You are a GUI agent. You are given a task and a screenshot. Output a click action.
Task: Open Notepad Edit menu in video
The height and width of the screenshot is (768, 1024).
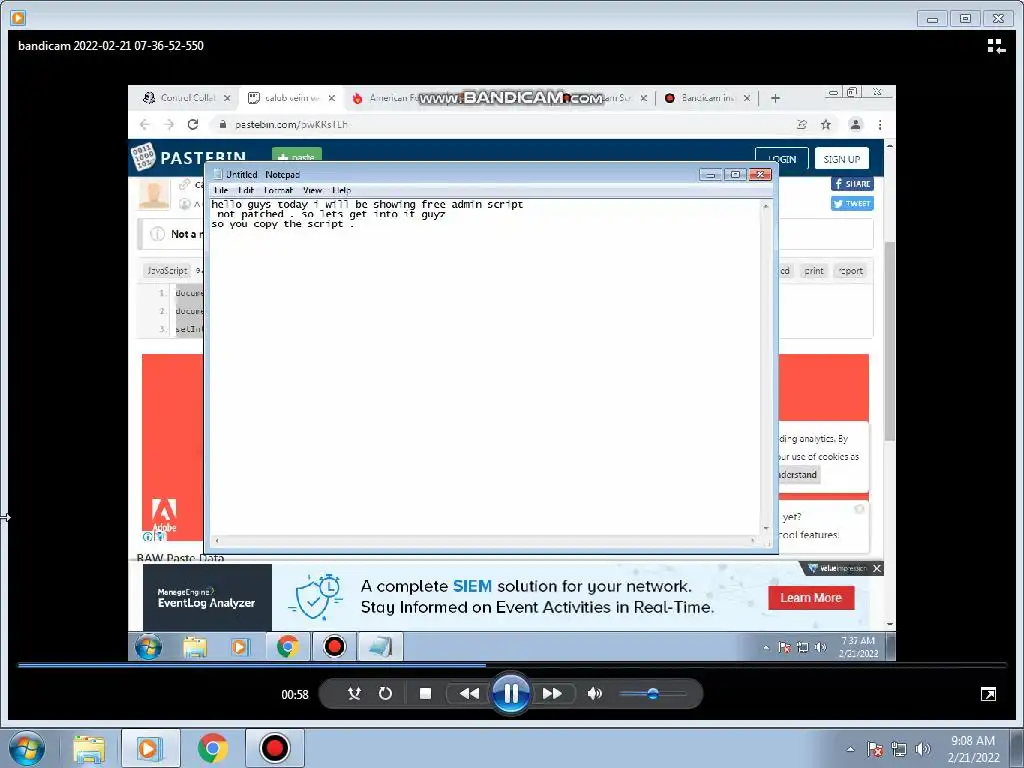click(246, 190)
